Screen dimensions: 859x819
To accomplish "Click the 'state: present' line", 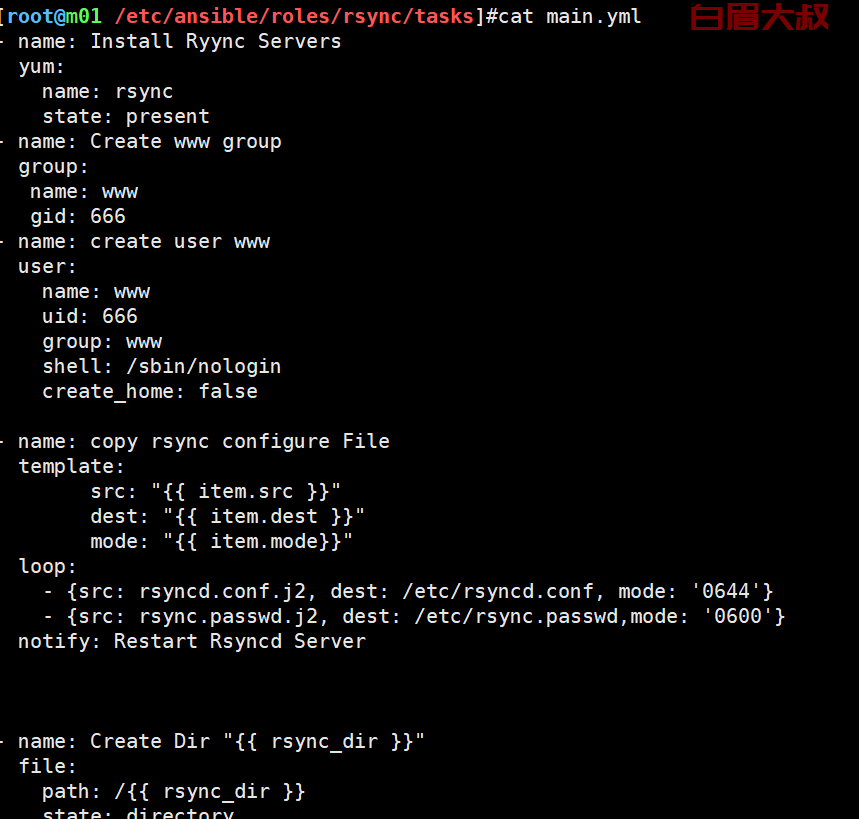I will 126,116.
